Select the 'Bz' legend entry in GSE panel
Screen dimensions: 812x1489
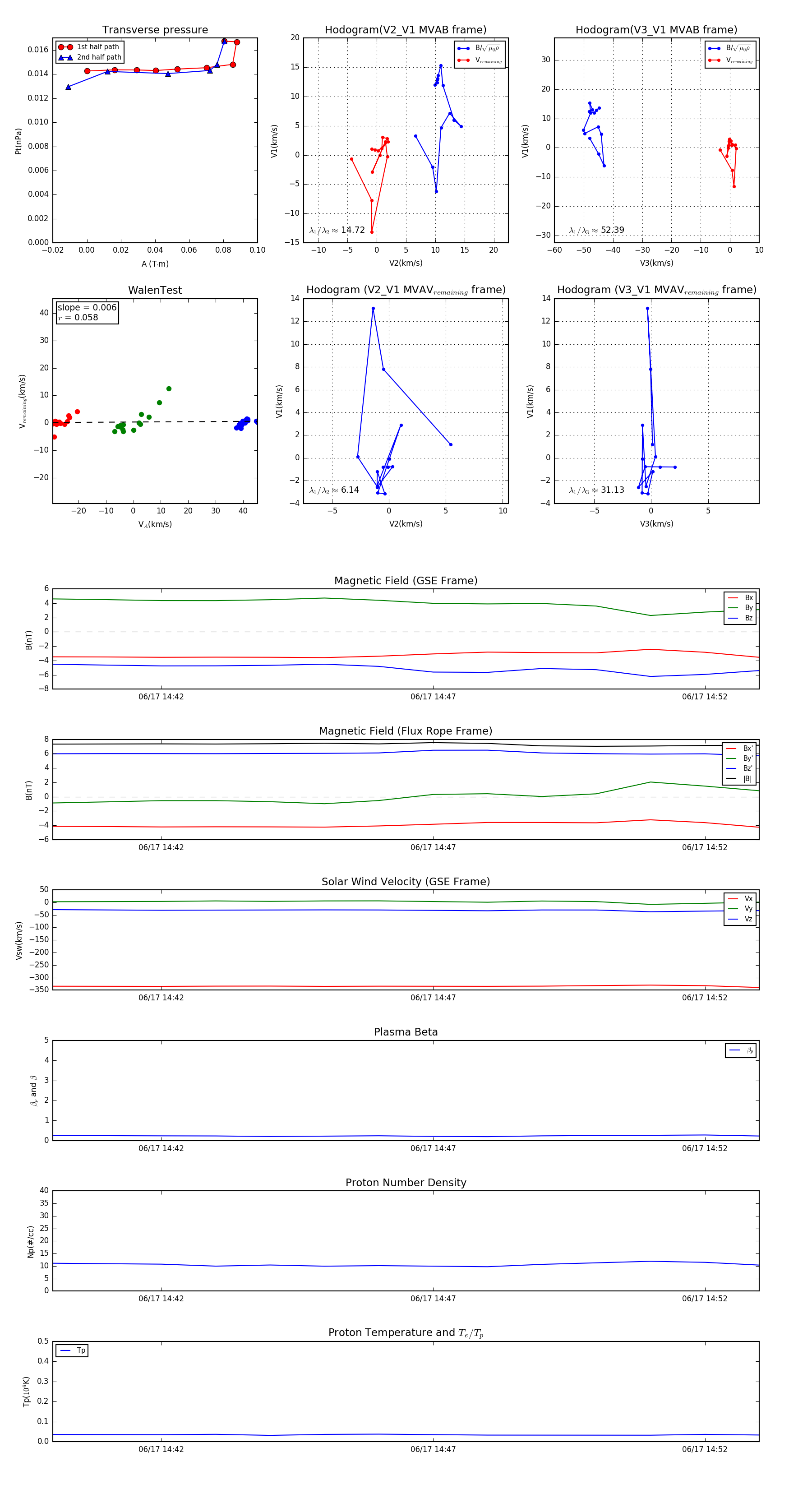pyautogui.click(x=740, y=618)
